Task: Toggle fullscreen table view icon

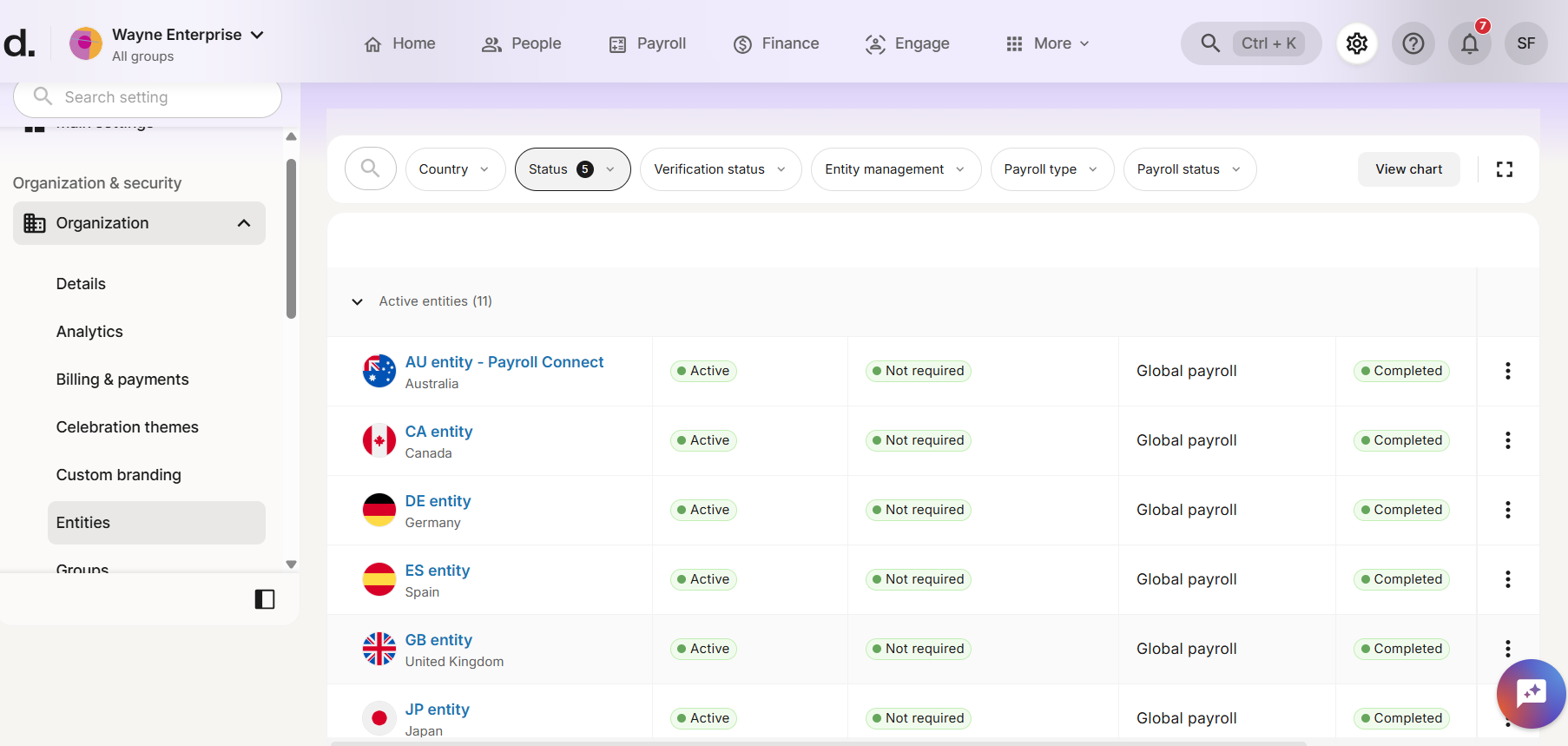Action: click(x=1504, y=169)
